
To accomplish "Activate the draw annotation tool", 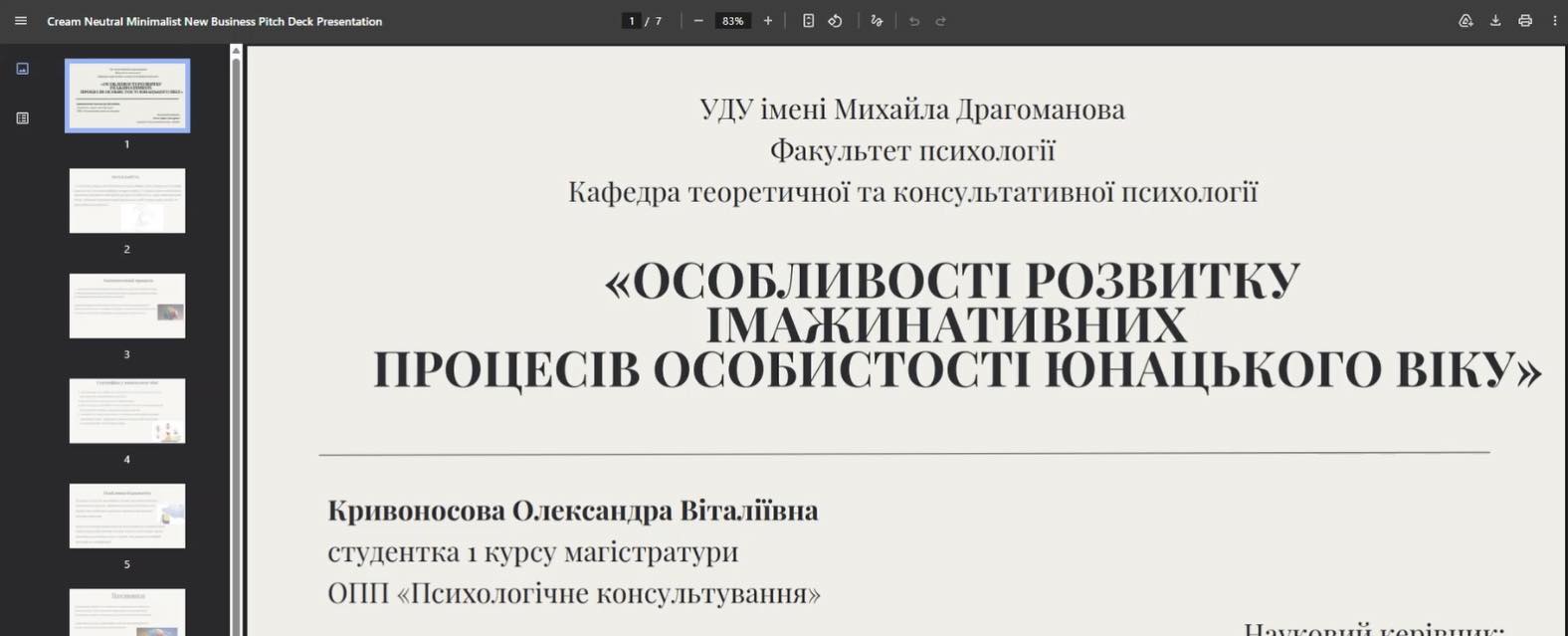I will click(x=877, y=21).
